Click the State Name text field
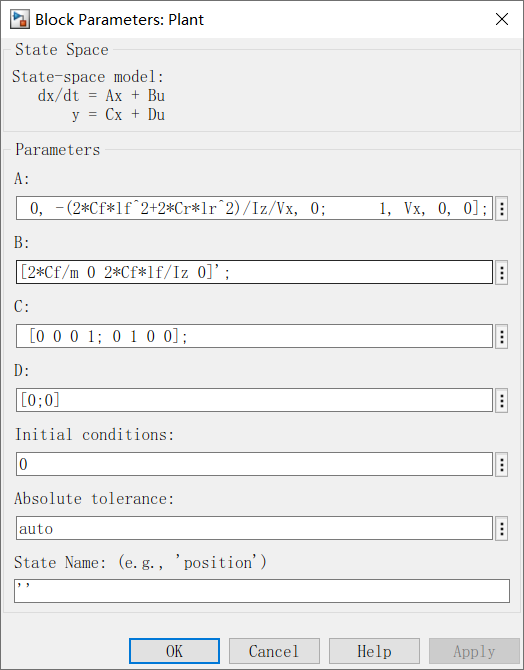Viewport: 524px width, 670px height. coord(262,591)
